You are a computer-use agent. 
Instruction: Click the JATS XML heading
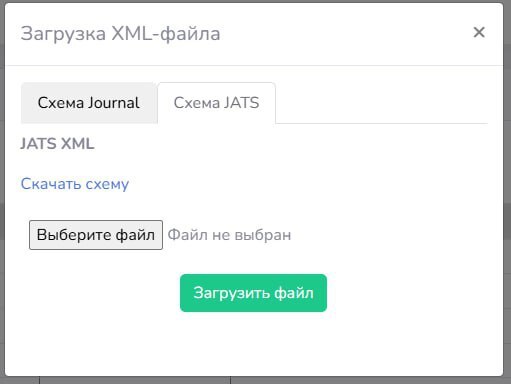coord(57,144)
